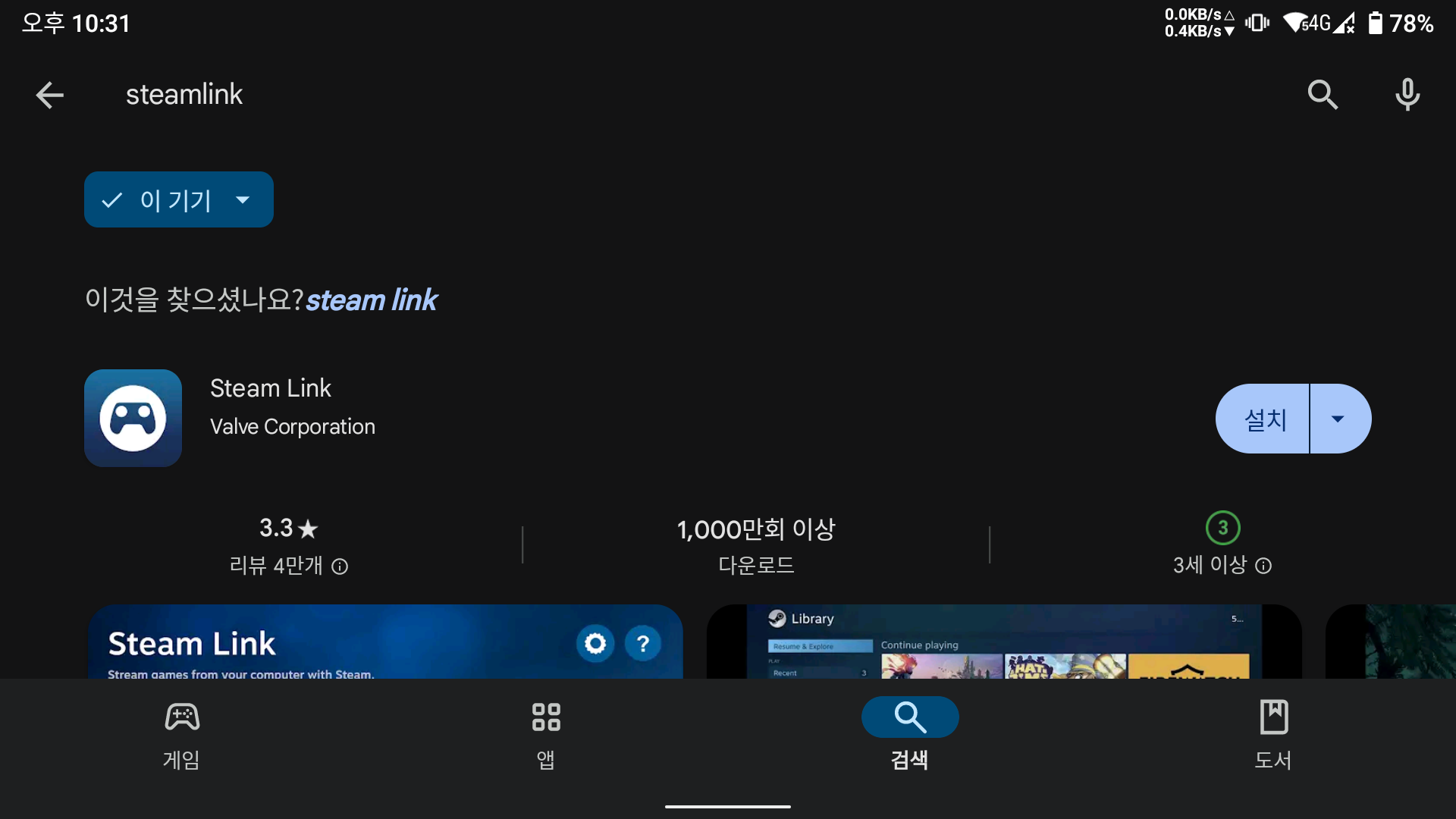Tap the 'steam link' suggestion link
The height and width of the screenshot is (819, 1456).
pyautogui.click(x=372, y=300)
